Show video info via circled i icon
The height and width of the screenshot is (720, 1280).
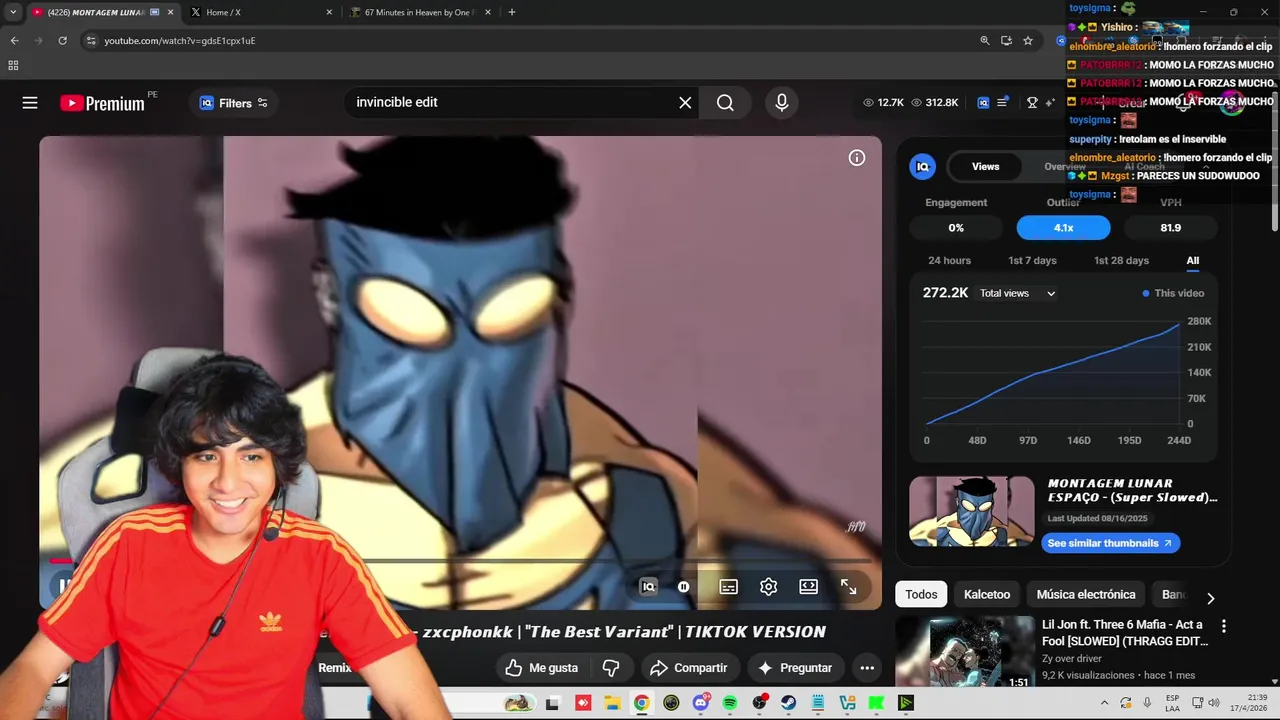tap(857, 158)
